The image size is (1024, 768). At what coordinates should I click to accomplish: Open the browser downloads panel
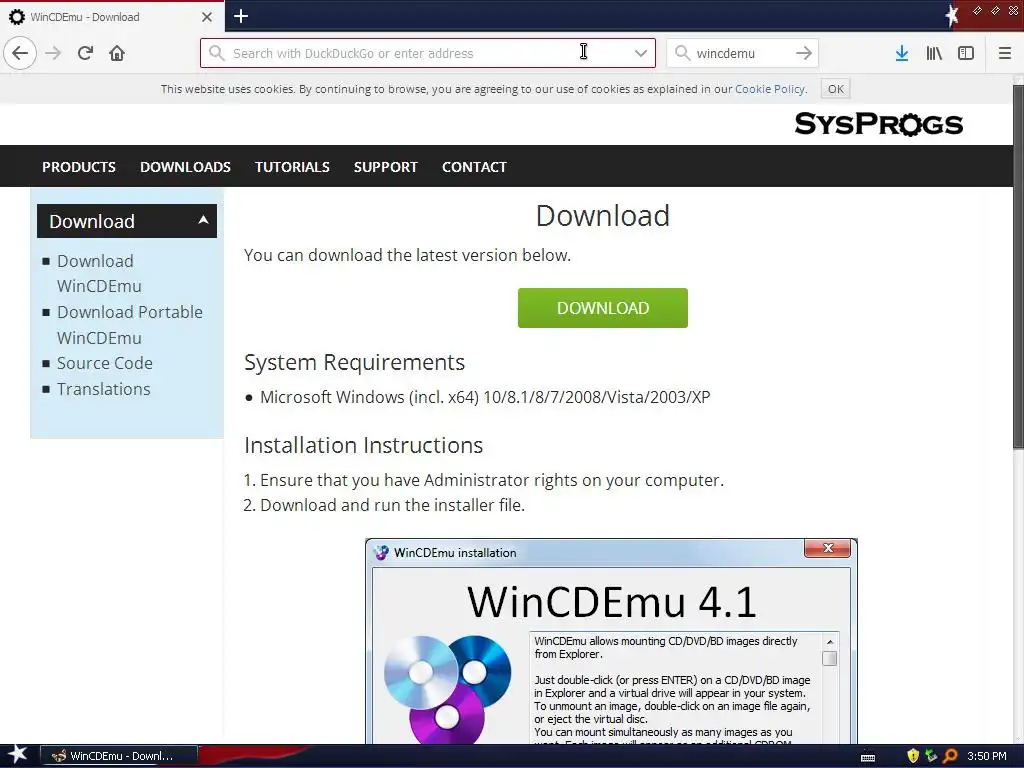coord(902,53)
